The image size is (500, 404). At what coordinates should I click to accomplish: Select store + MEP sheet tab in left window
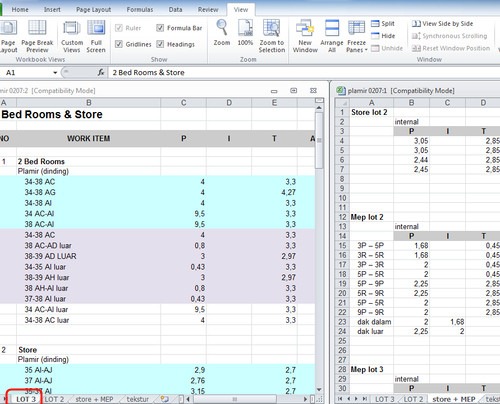coord(94,399)
